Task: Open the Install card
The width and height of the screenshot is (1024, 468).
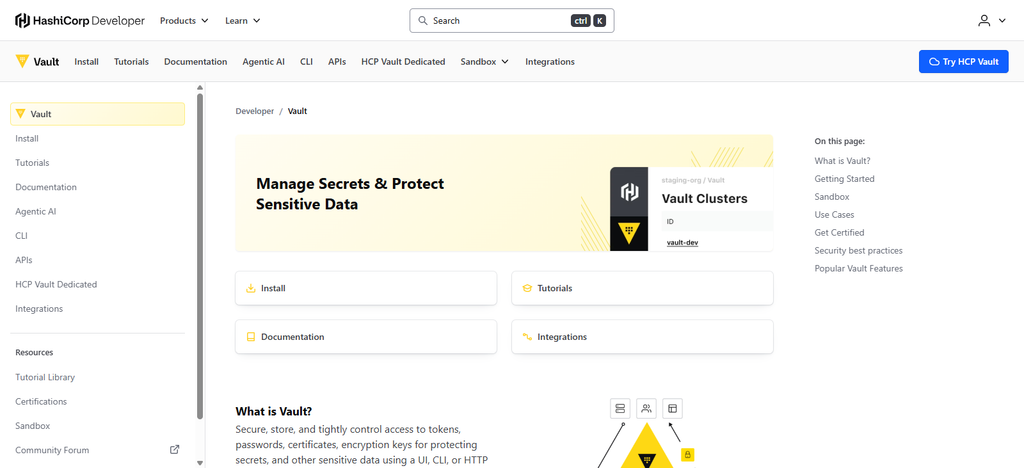Action: click(366, 288)
